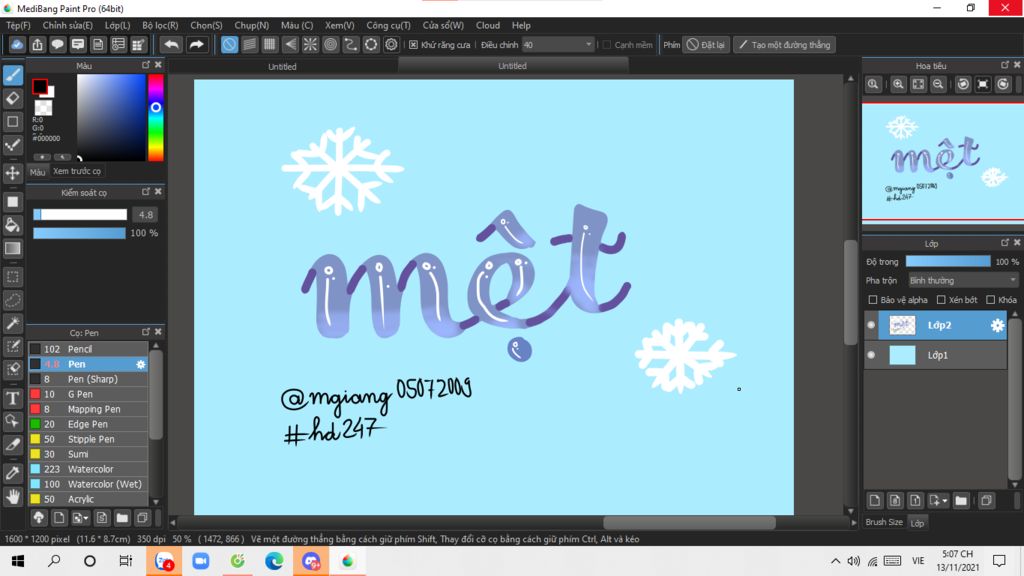
Task: Select the Brush tool in left toolbar
Action: pyautogui.click(x=12, y=75)
